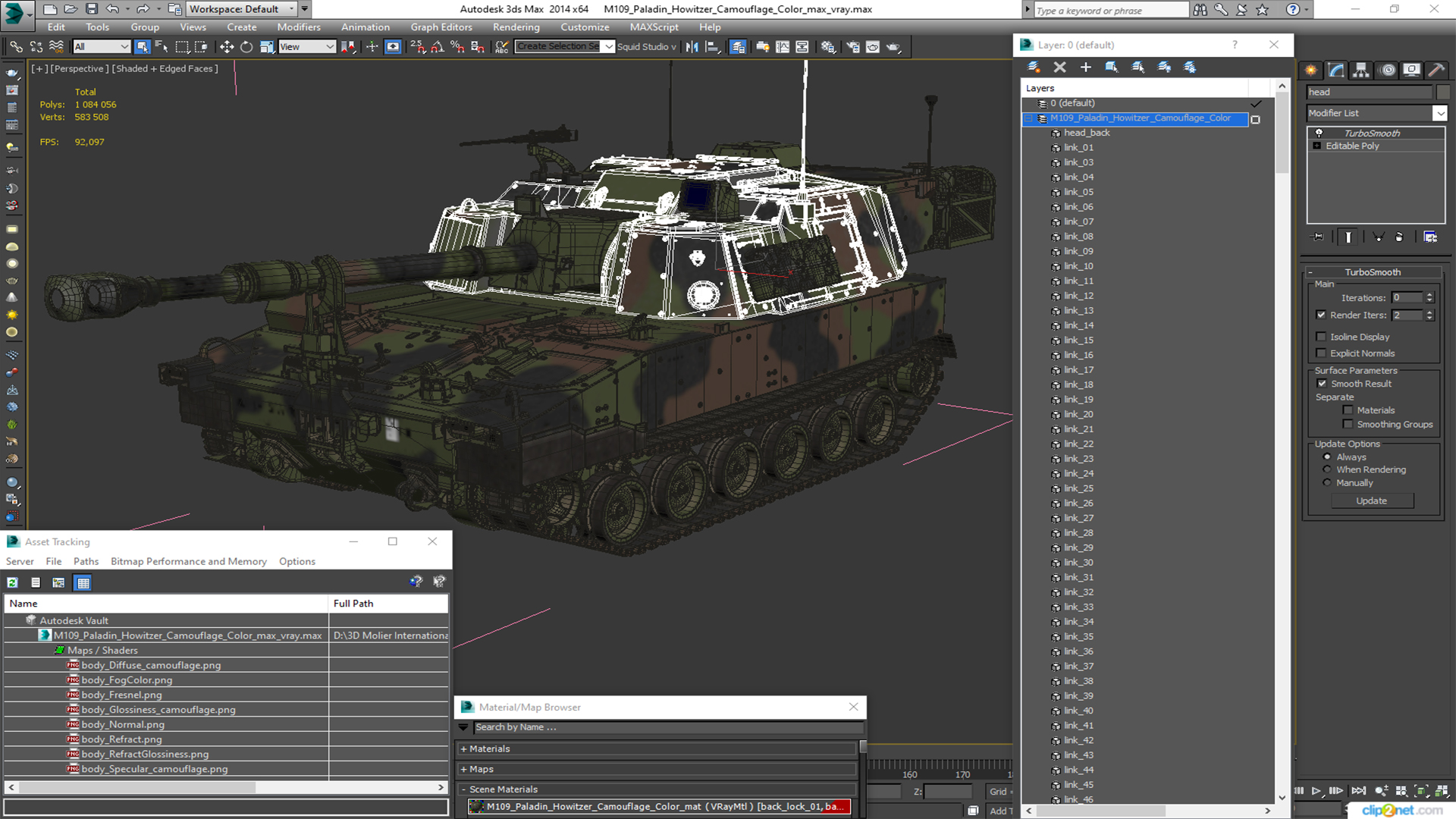Click Select Highlighted Objects and Layers icon
Image resolution: width=1456 pixels, height=819 pixels.
(x=1112, y=67)
